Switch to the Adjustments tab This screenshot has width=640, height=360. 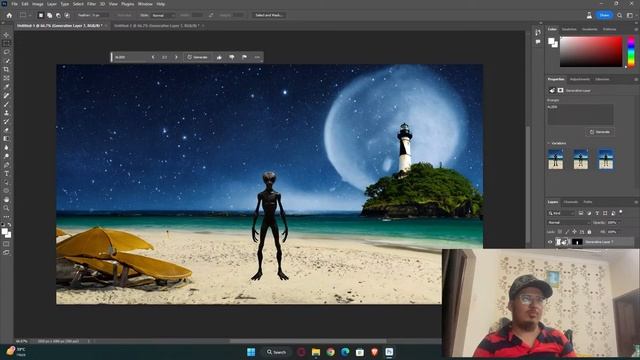(580, 79)
